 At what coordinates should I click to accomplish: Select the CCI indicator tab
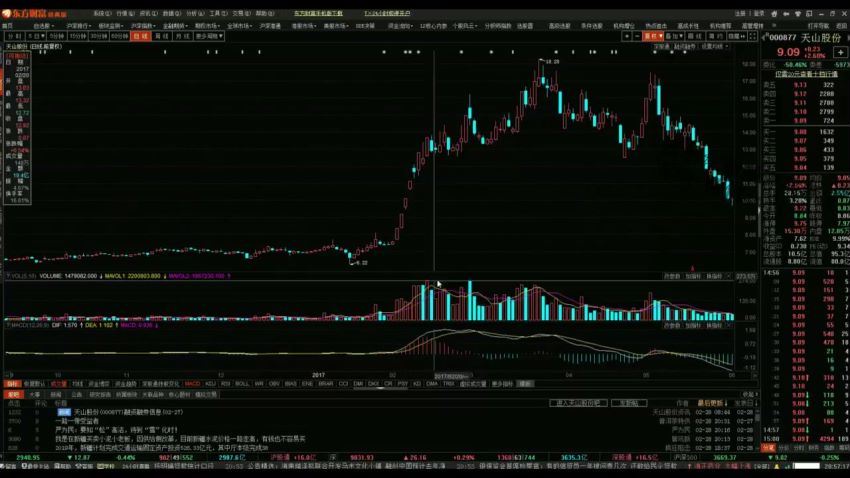343,384
